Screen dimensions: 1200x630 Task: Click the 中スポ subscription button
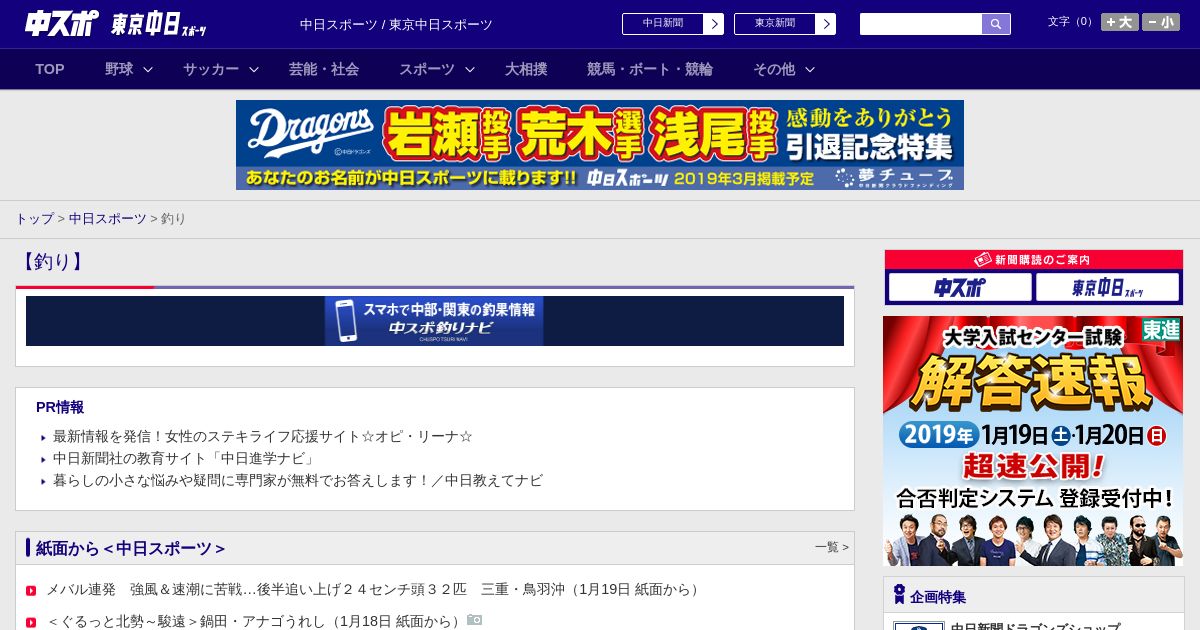tap(960, 288)
